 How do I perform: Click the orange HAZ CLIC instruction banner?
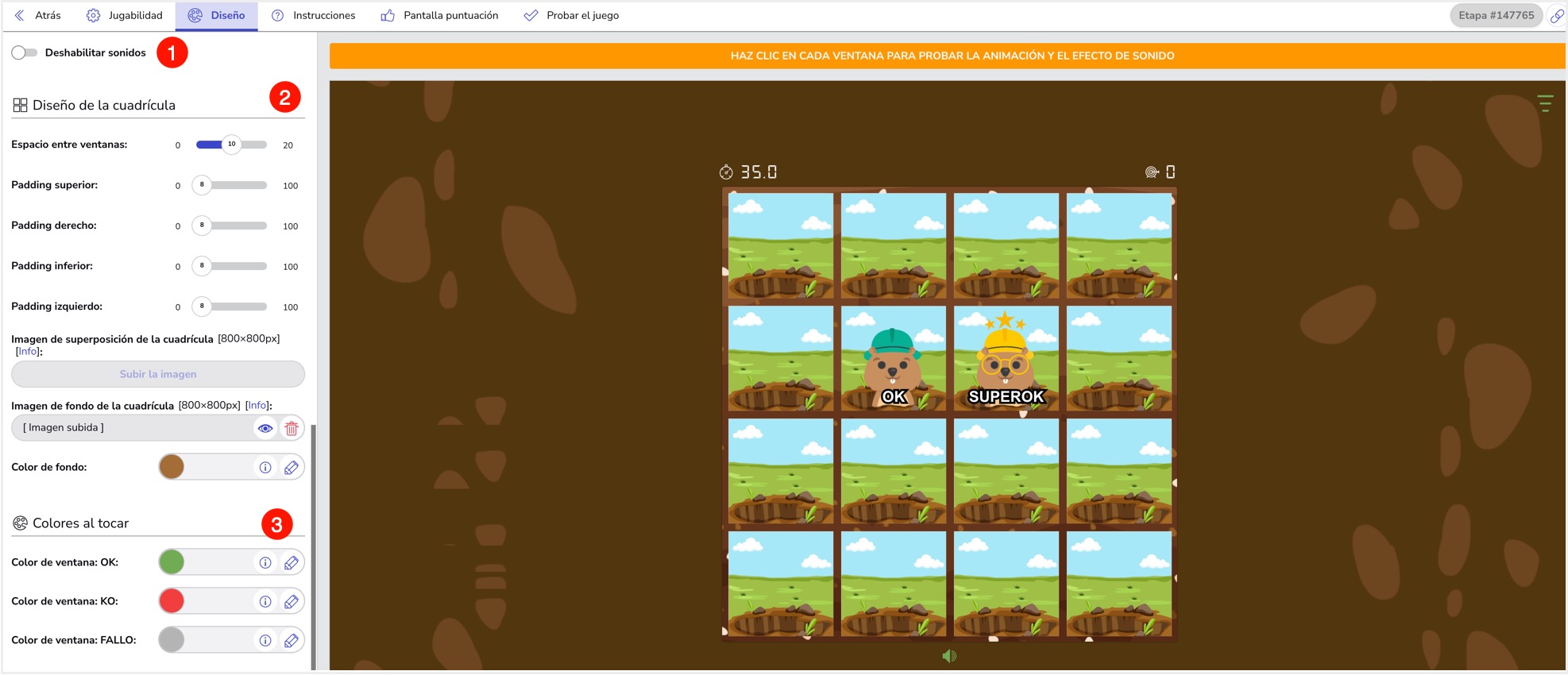coord(948,56)
